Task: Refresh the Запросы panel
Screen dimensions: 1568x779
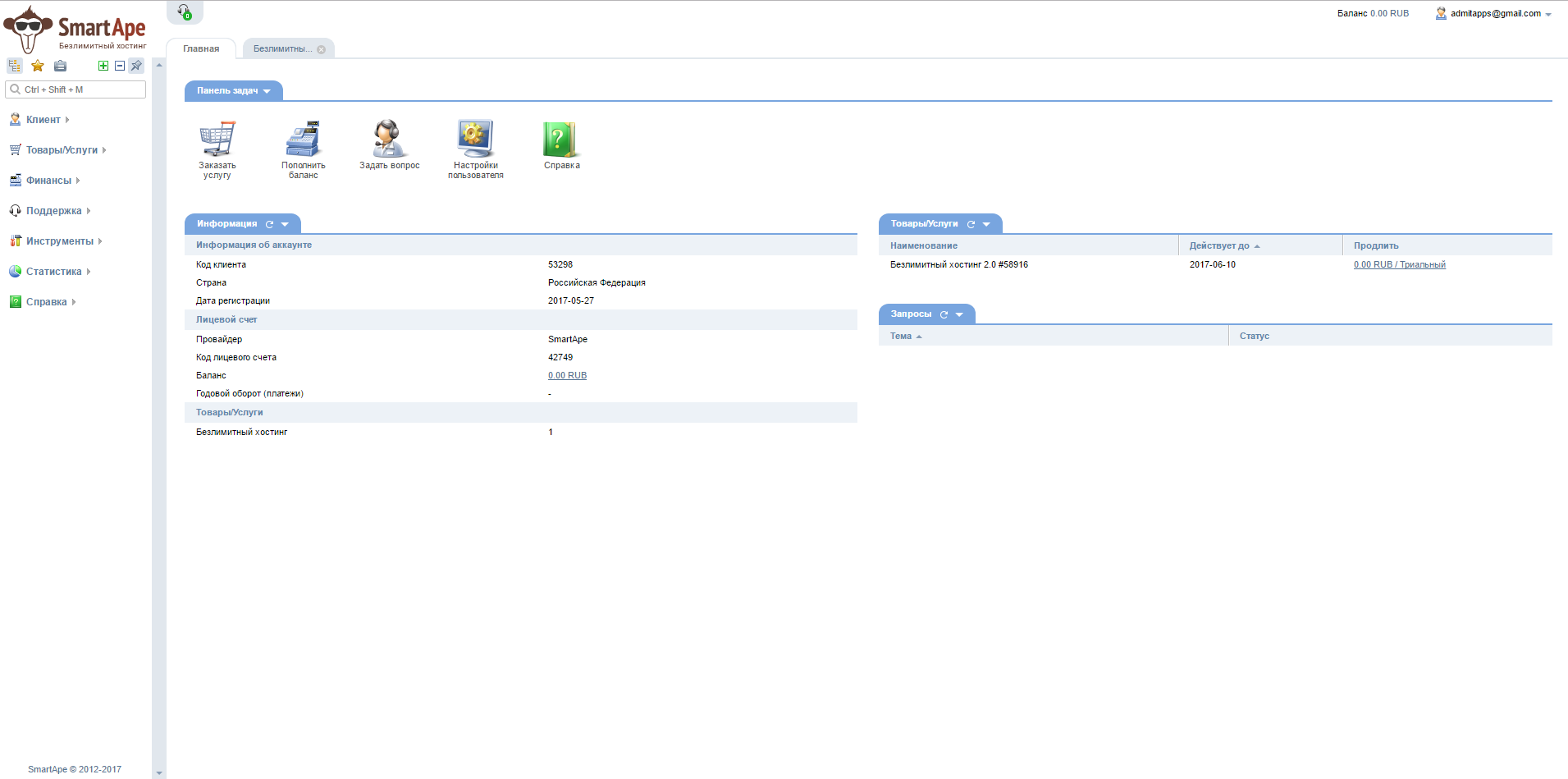Action: click(944, 314)
